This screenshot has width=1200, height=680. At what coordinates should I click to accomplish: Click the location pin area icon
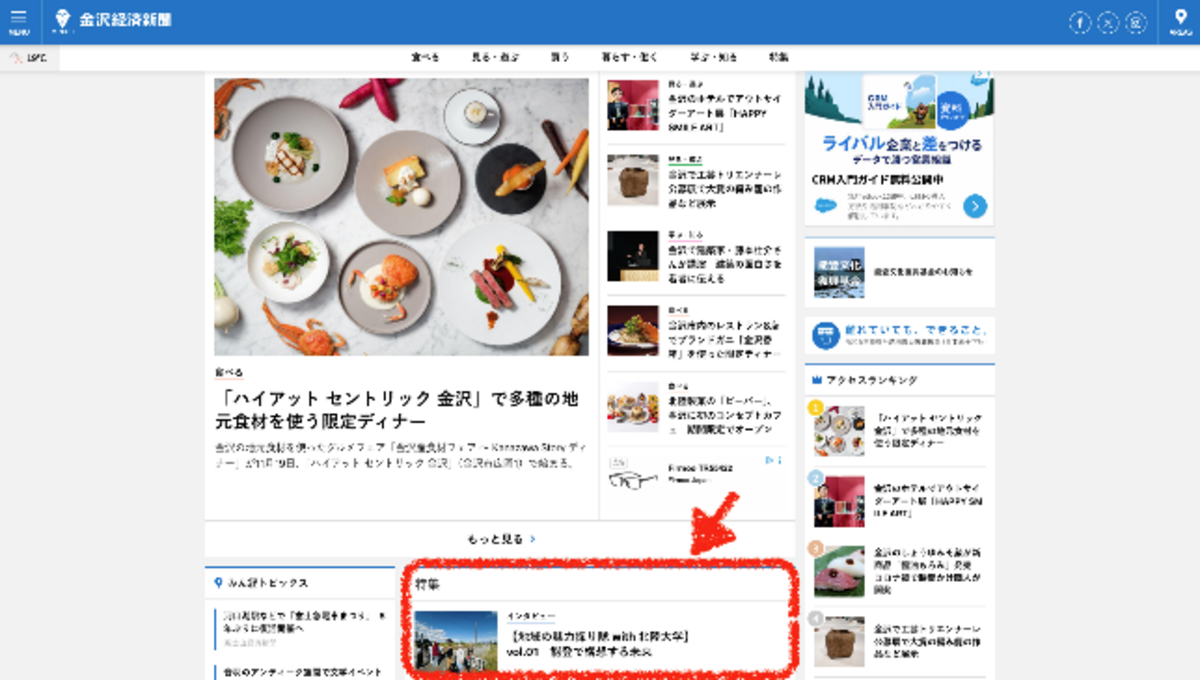[x=1180, y=21]
